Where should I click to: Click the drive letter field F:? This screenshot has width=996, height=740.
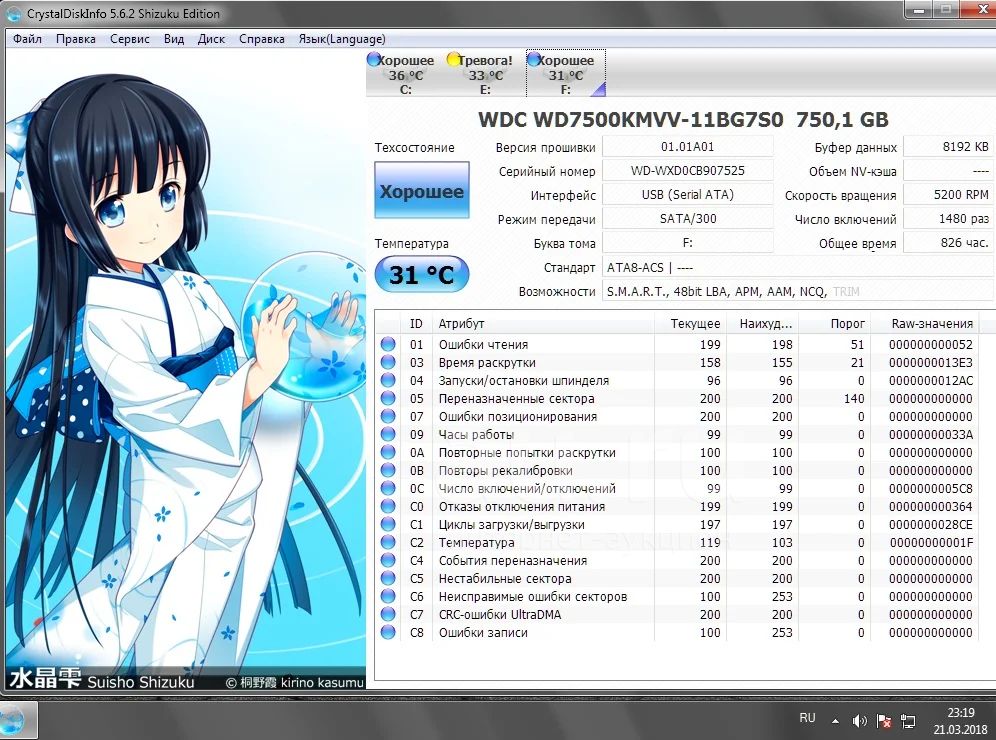(x=687, y=243)
